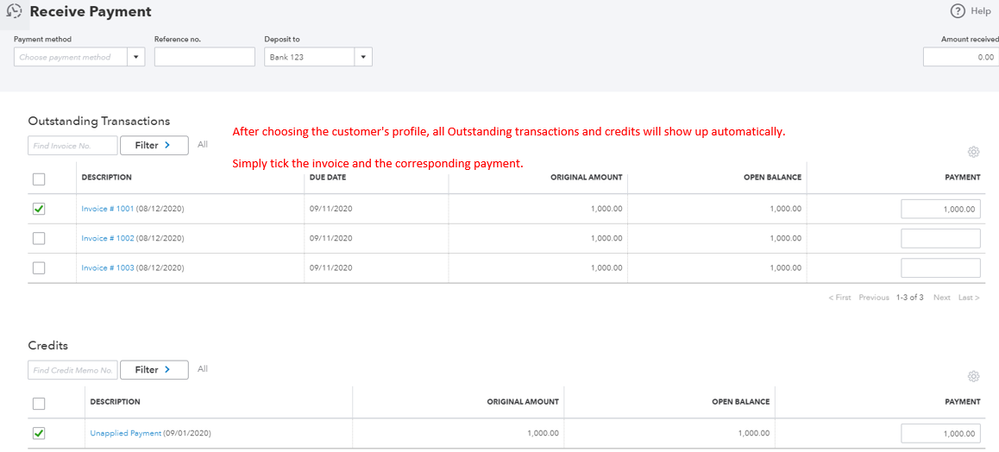Screen dimensions: 999x452
Task: Edit the Unapplied Payment amount field
Action: pos(940,433)
